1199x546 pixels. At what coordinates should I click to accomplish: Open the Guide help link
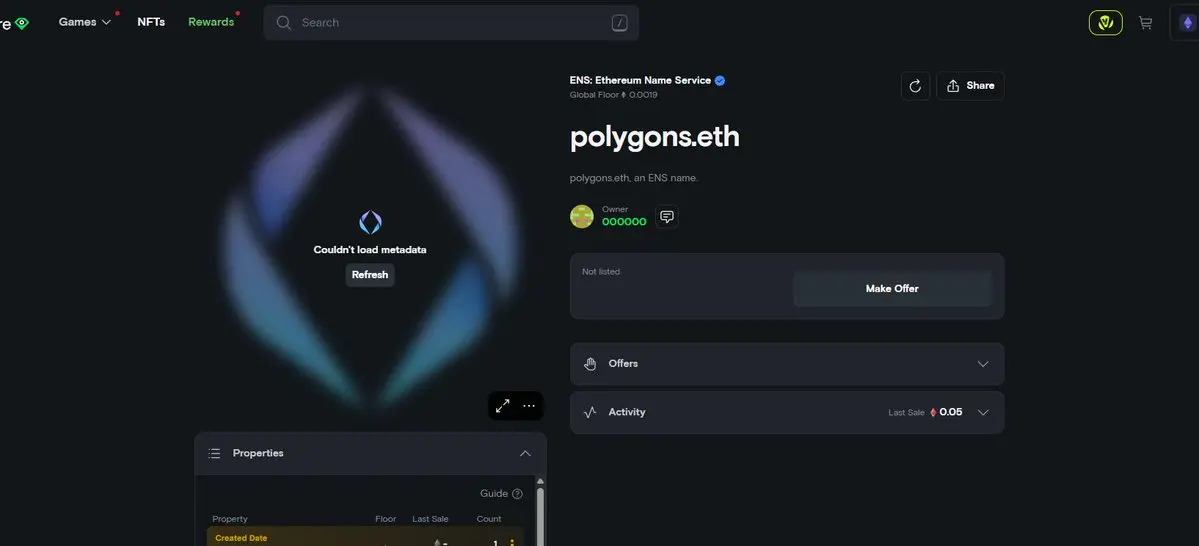coord(494,494)
